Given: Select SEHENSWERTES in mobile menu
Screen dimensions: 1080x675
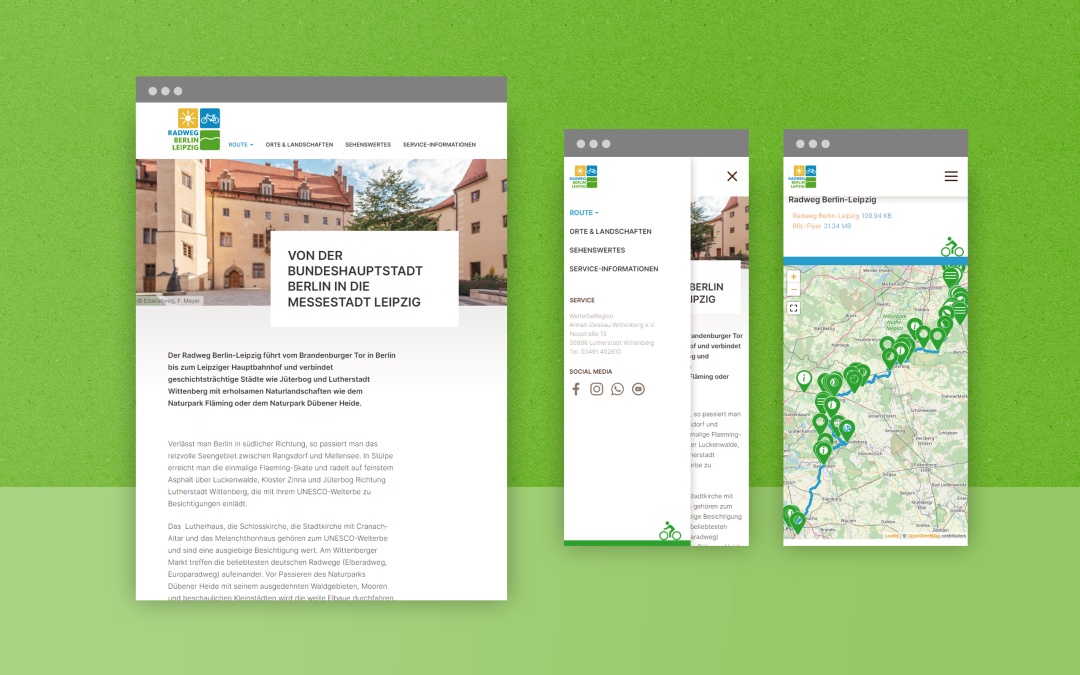Looking at the screenshot, I should [x=597, y=250].
